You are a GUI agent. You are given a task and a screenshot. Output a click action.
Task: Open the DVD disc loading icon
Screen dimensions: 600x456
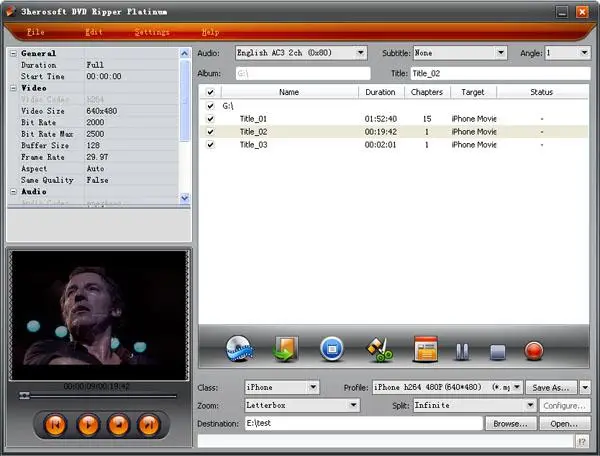point(240,349)
